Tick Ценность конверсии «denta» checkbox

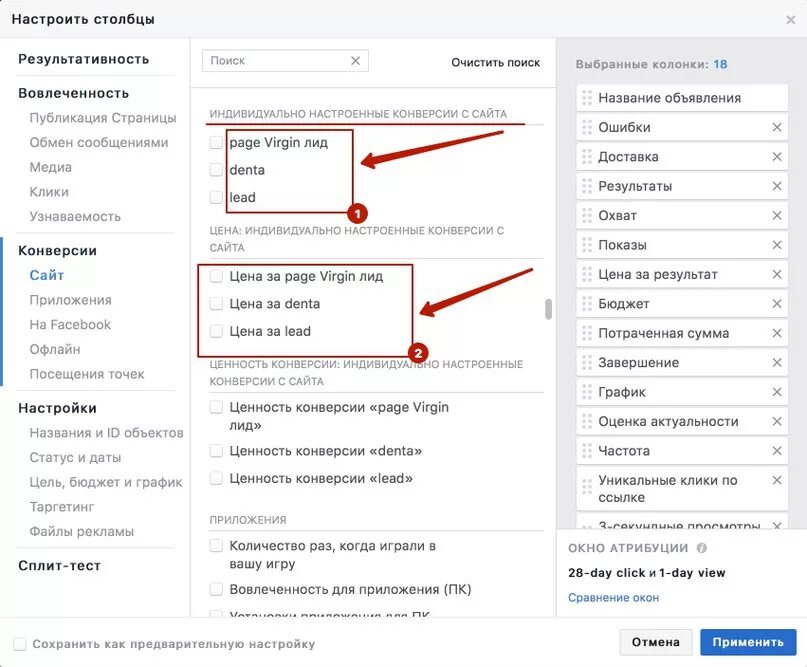pyautogui.click(x=216, y=451)
